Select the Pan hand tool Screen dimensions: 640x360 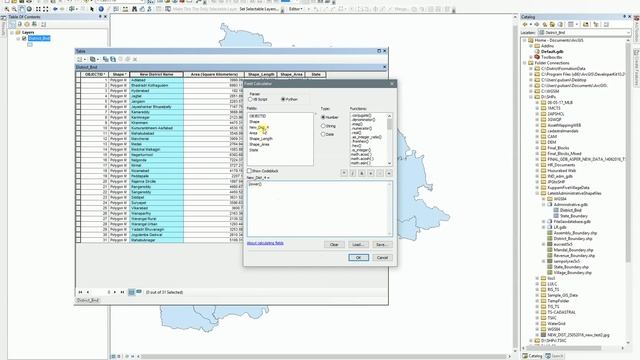(22, 9)
